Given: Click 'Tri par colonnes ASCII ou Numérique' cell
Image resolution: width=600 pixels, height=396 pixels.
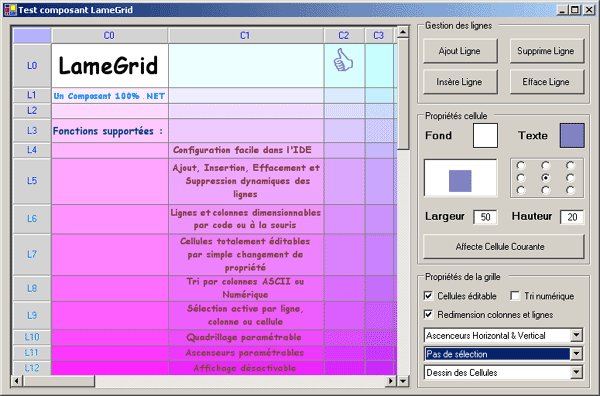Looking at the screenshot, I should click(246, 288).
